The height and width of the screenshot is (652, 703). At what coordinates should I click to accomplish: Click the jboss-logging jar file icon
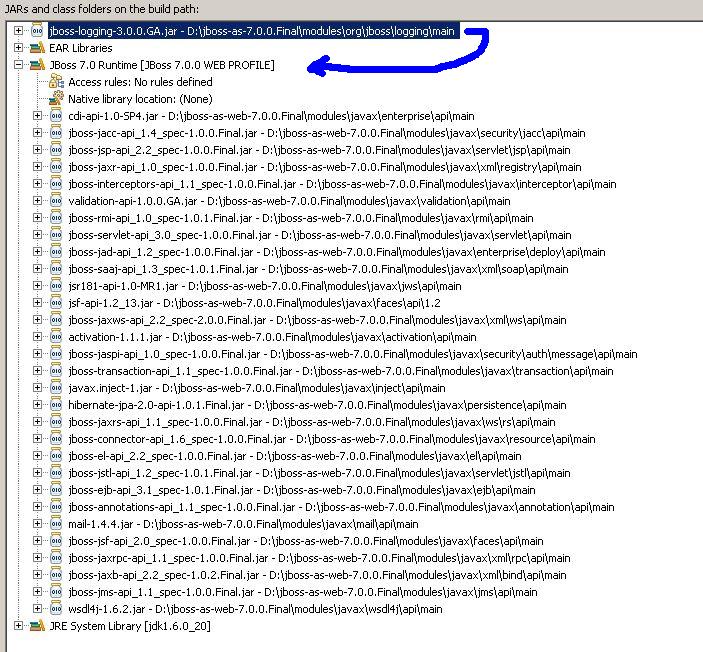(37, 30)
